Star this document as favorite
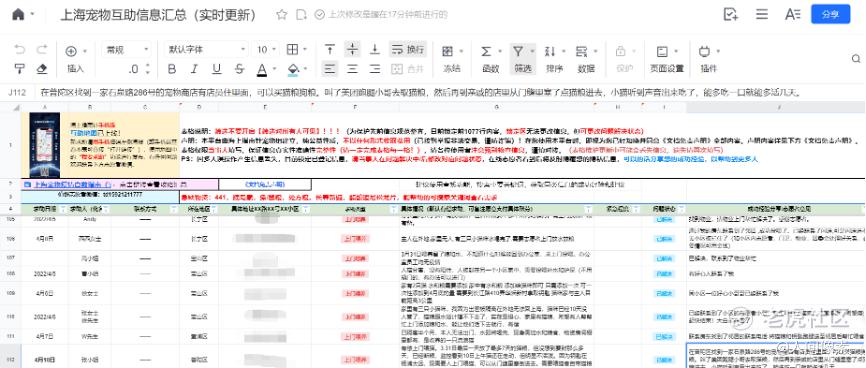Screen dimensions: 866x368 tap(282, 15)
